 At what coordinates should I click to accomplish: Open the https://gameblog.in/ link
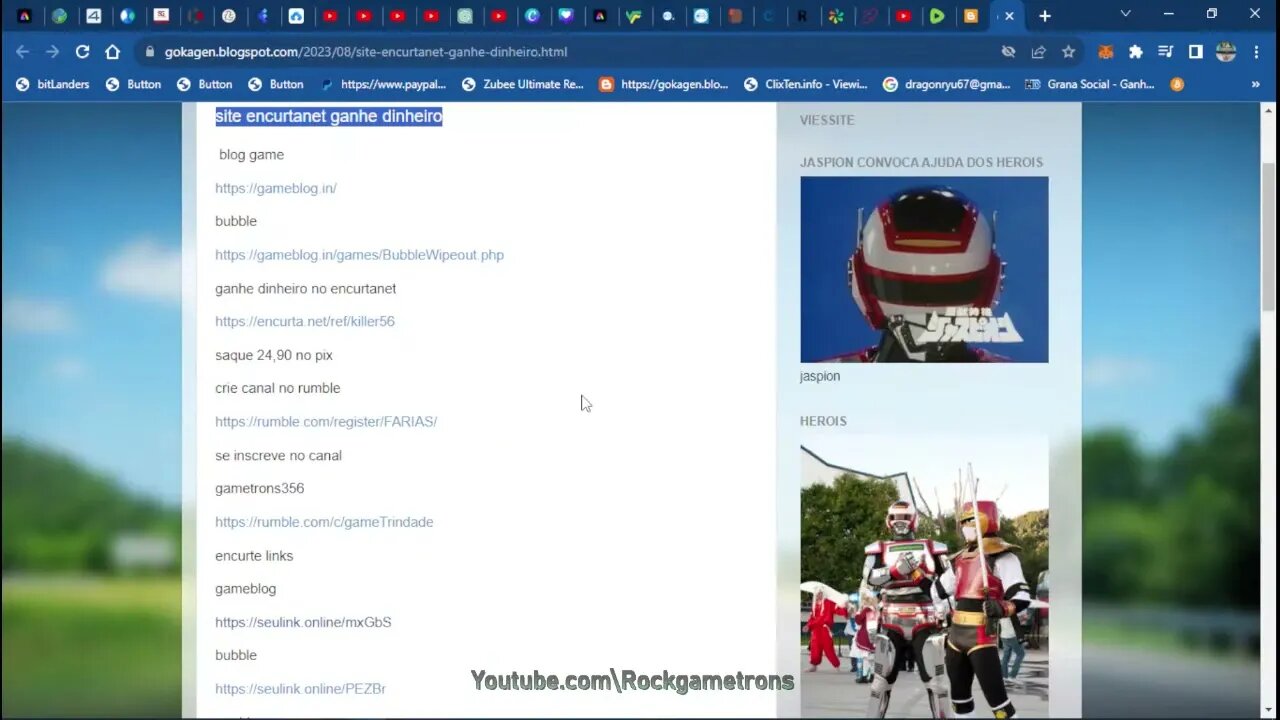pyautogui.click(x=276, y=188)
